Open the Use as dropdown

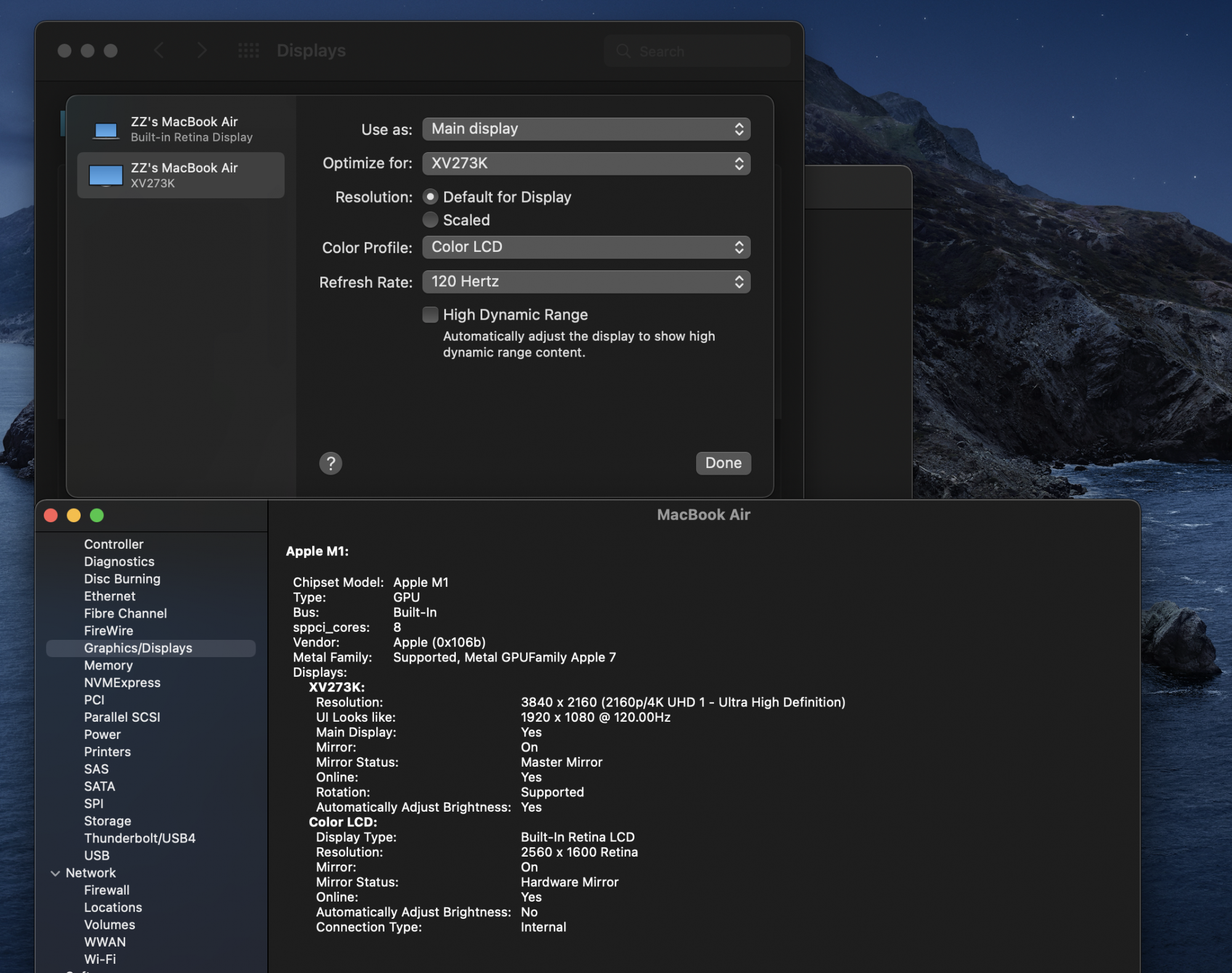click(x=586, y=129)
